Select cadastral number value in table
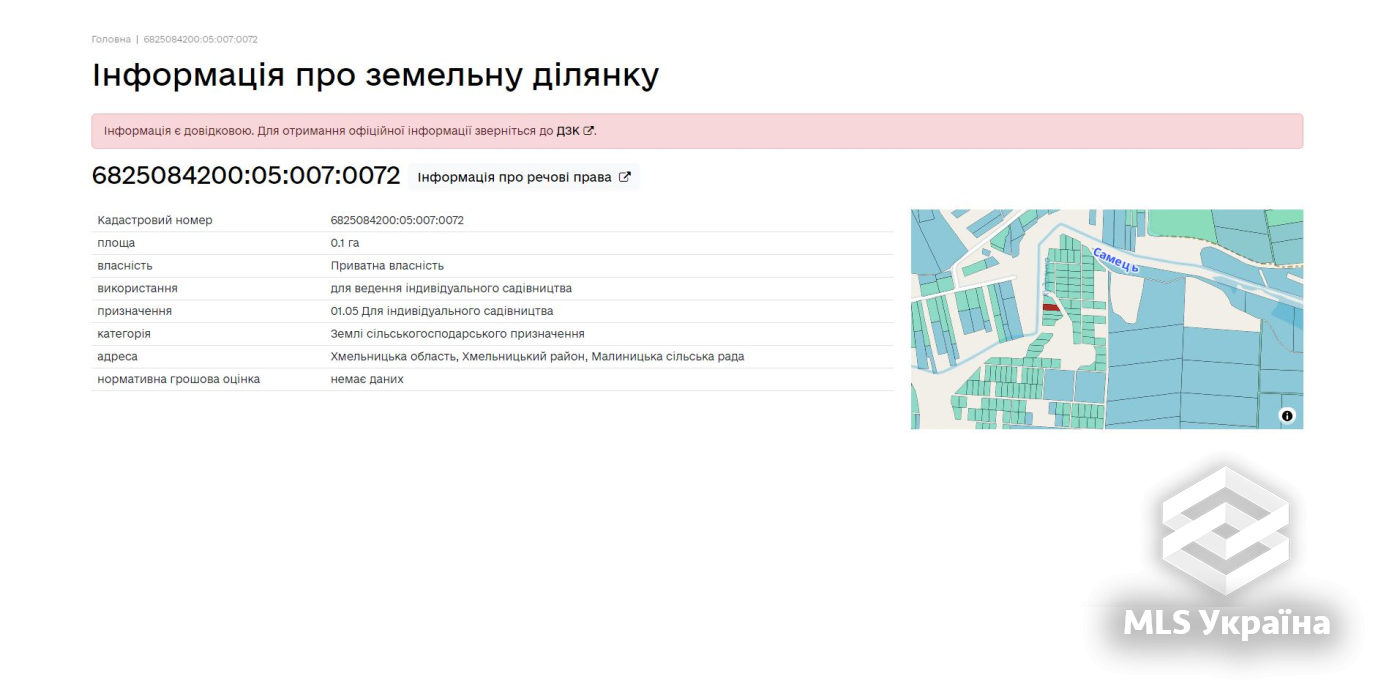This screenshot has height=690, width=1400. [397, 220]
